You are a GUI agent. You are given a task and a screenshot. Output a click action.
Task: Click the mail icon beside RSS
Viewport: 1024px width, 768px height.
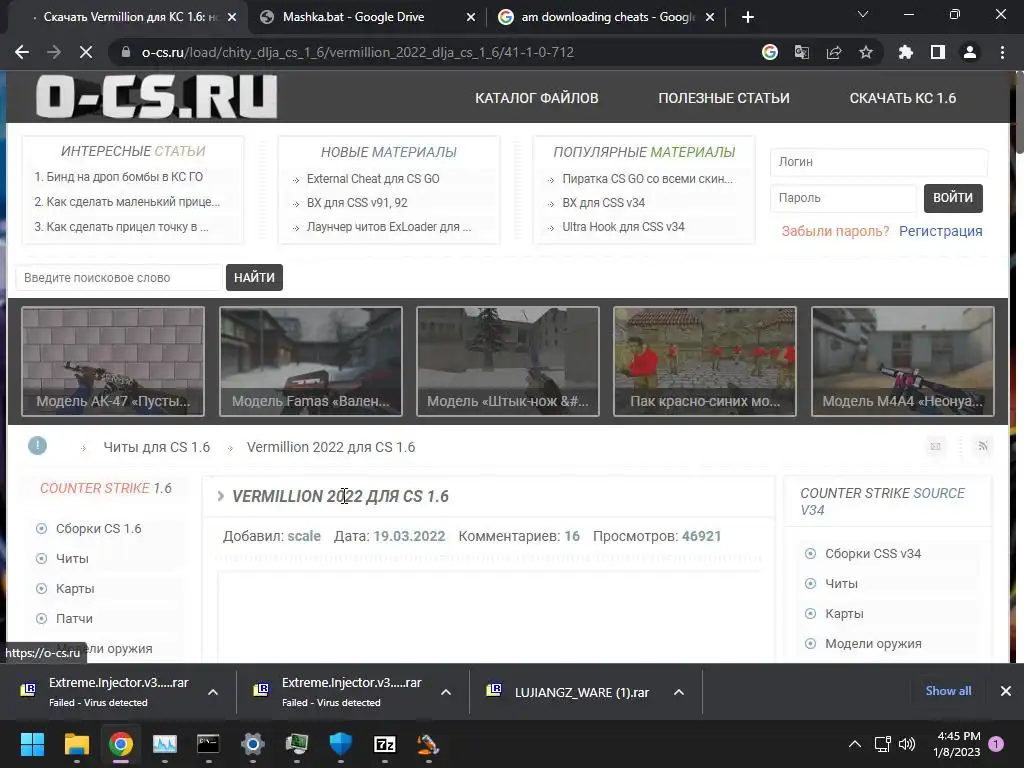[936, 446]
